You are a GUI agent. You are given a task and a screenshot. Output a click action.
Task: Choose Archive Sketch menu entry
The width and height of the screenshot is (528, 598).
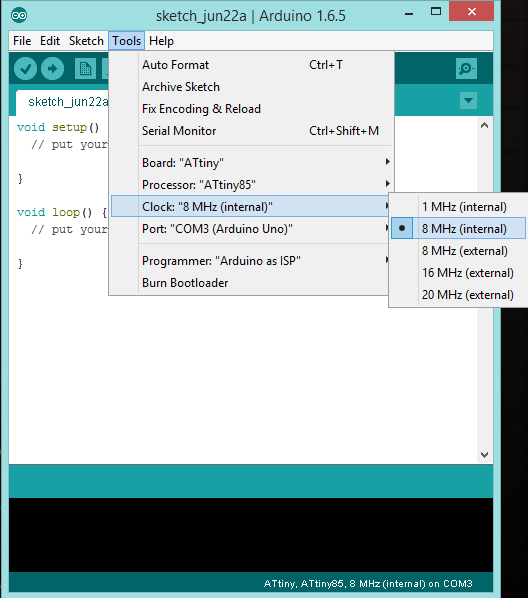click(251, 87)
